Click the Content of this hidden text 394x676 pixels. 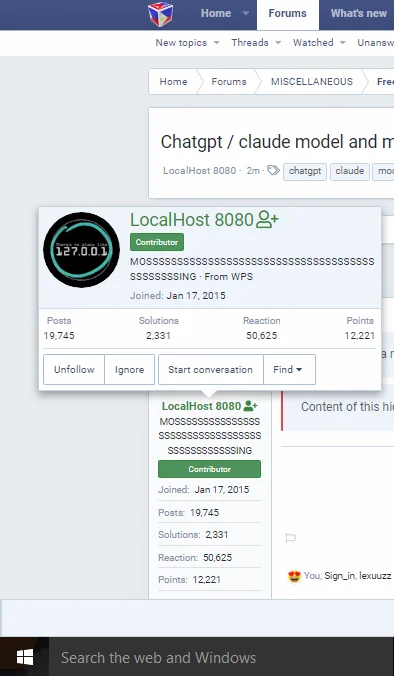tap(347, 407)
